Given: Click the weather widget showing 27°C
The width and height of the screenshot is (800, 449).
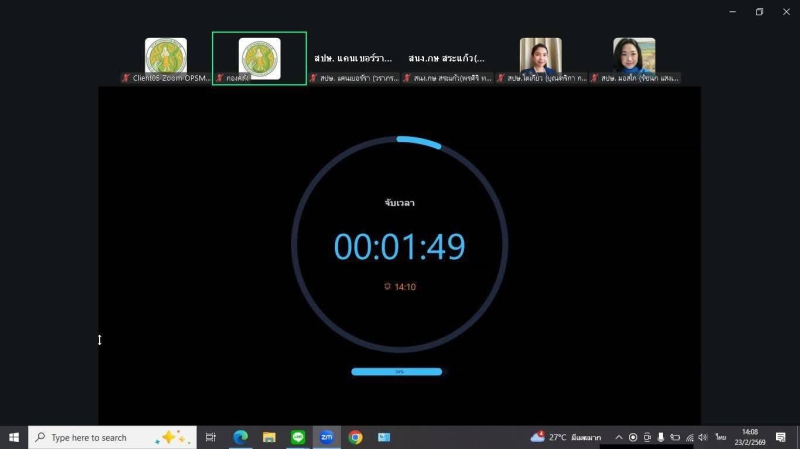Looking at the screenshot, I should click(x=566, y=437).
